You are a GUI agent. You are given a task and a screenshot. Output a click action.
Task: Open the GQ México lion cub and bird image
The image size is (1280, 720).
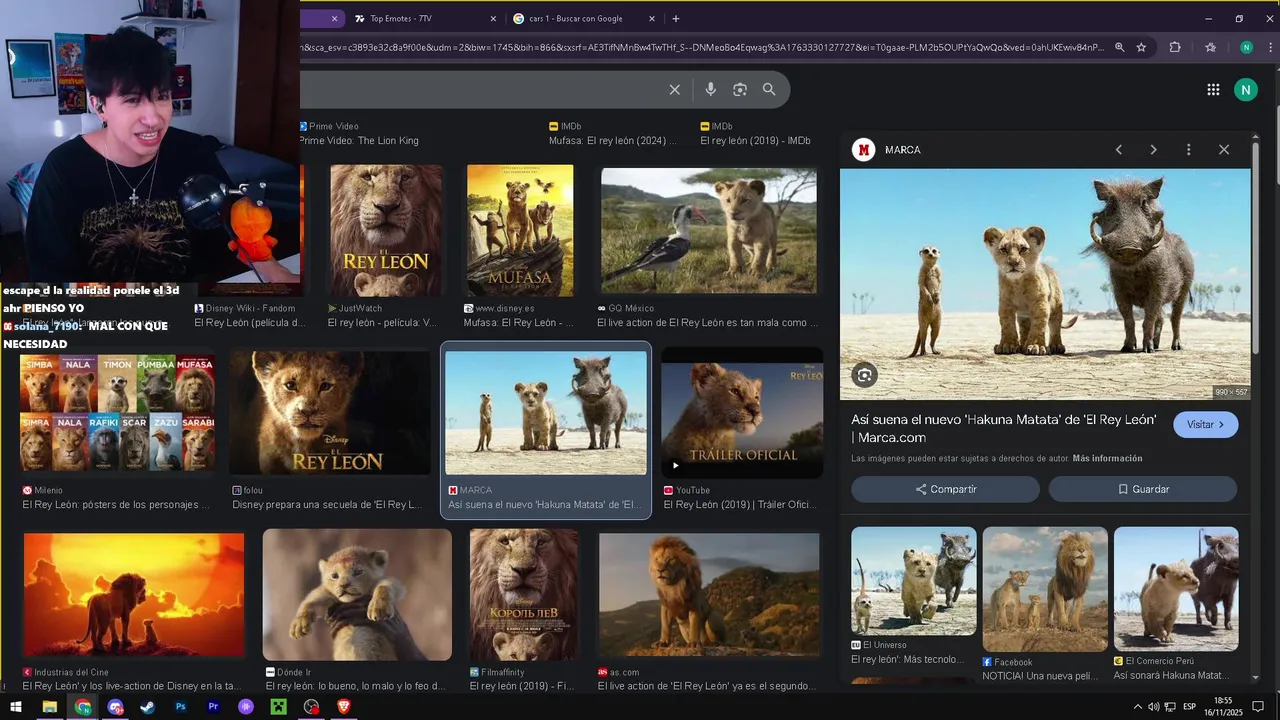point(709,231)
